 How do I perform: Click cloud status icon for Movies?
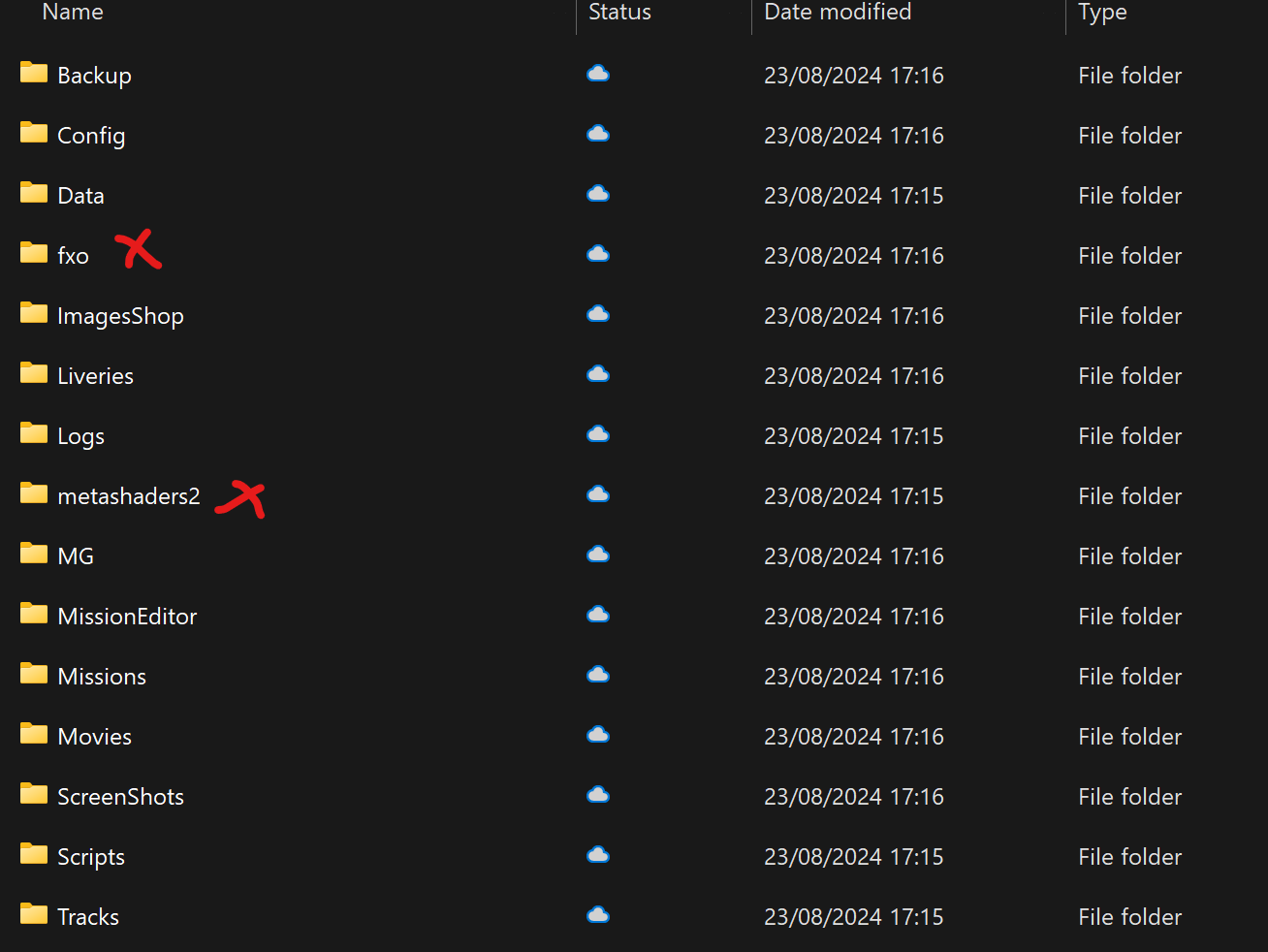598,735
